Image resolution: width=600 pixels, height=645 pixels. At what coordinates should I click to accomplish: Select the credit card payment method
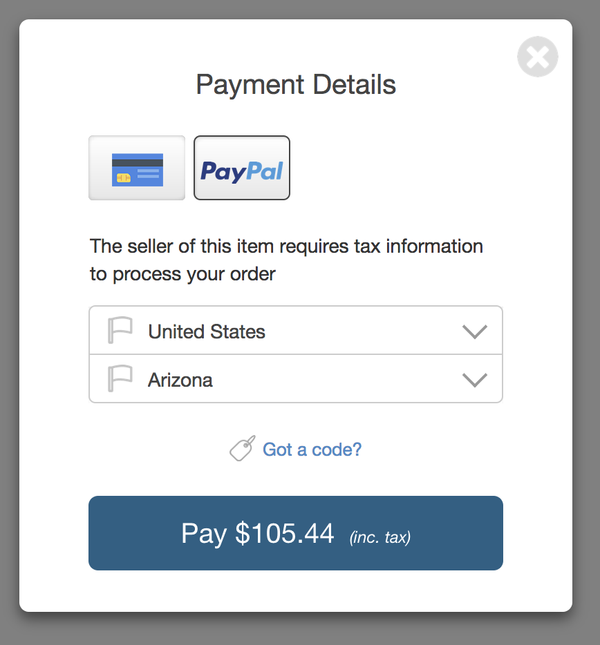coord(137,168)
